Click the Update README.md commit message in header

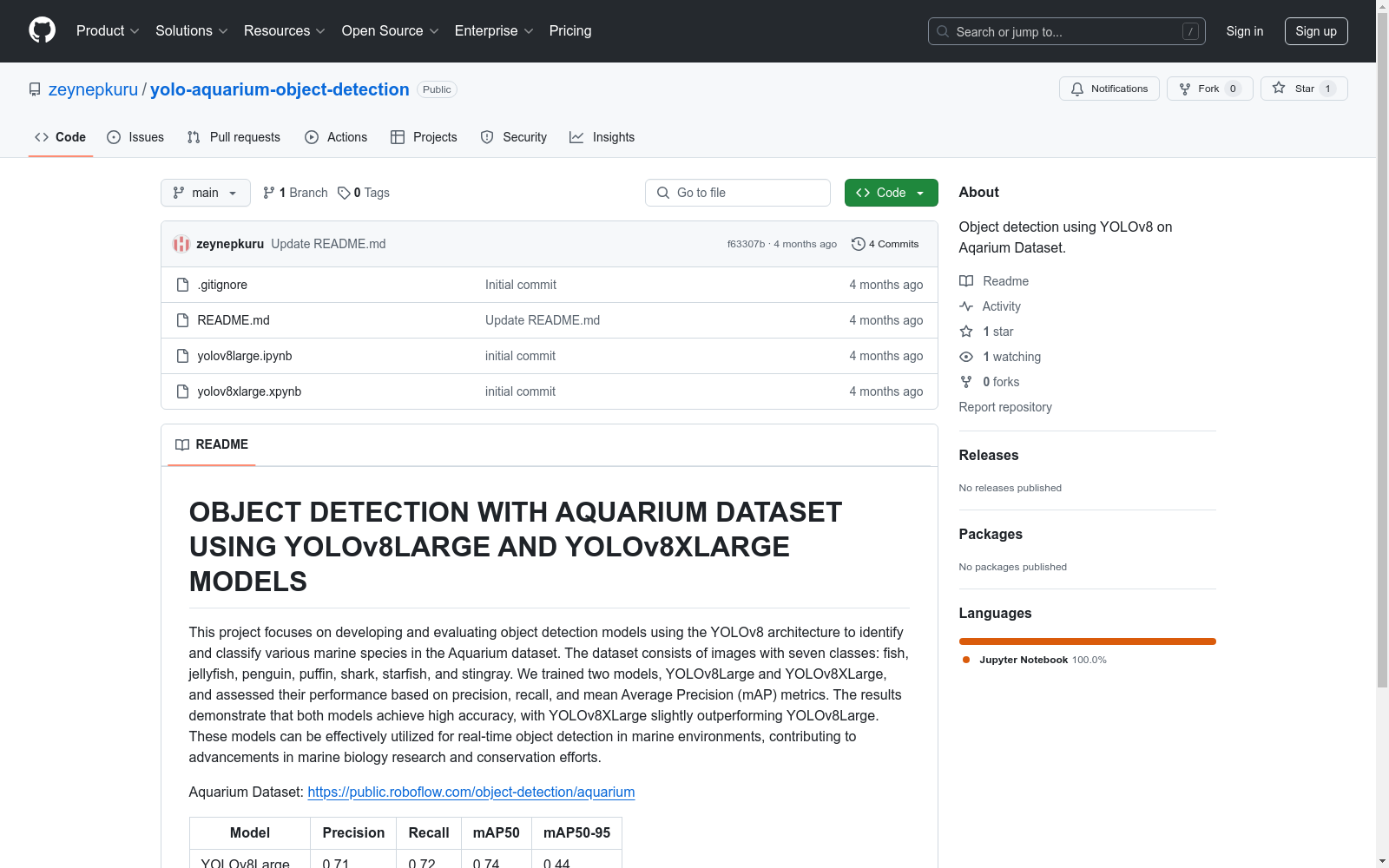click(x=328, y=244)
